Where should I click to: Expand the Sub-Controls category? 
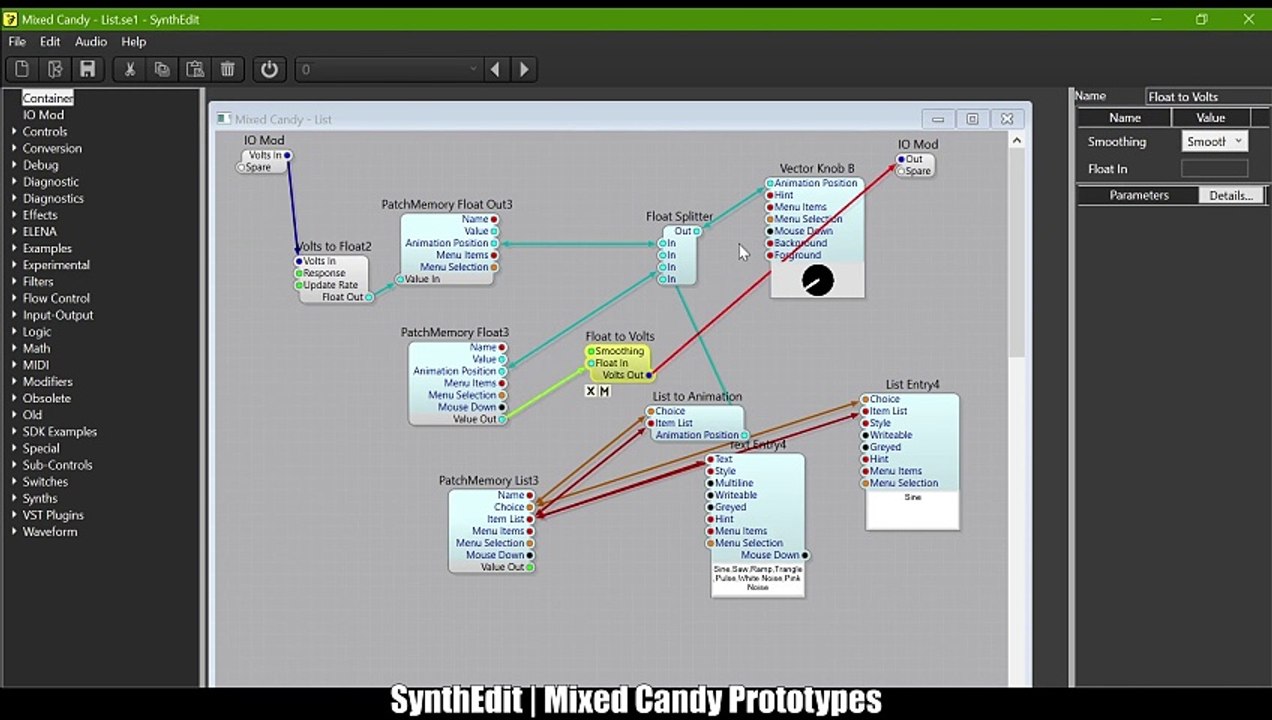pos(14,465)
